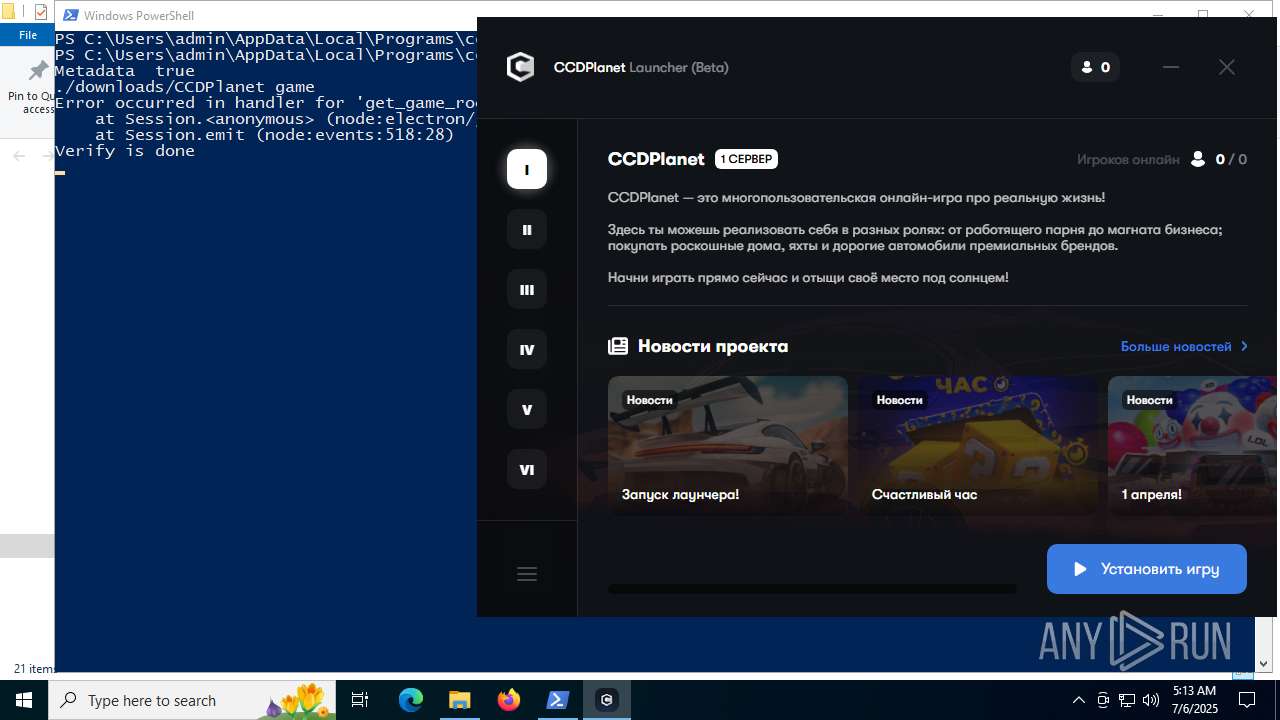Open the '1 апреля!' news card
Image resolution: width=1280 pixels, height=720 pixels.
[x=1192, y=446]
